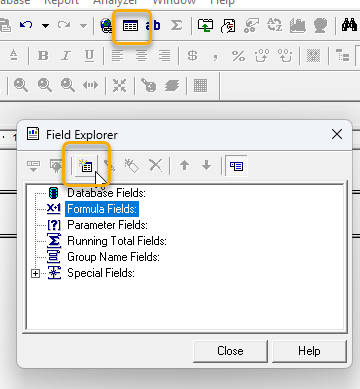Apply comma thousands separator format
The image size is (360, 389).
(215, 58)
